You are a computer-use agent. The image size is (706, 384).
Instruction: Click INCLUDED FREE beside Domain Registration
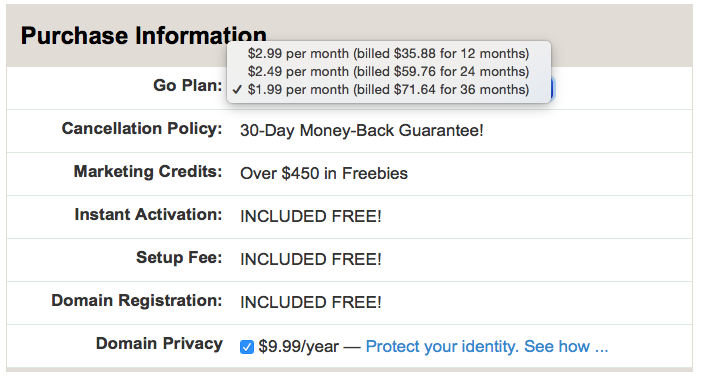pos(311,302)
